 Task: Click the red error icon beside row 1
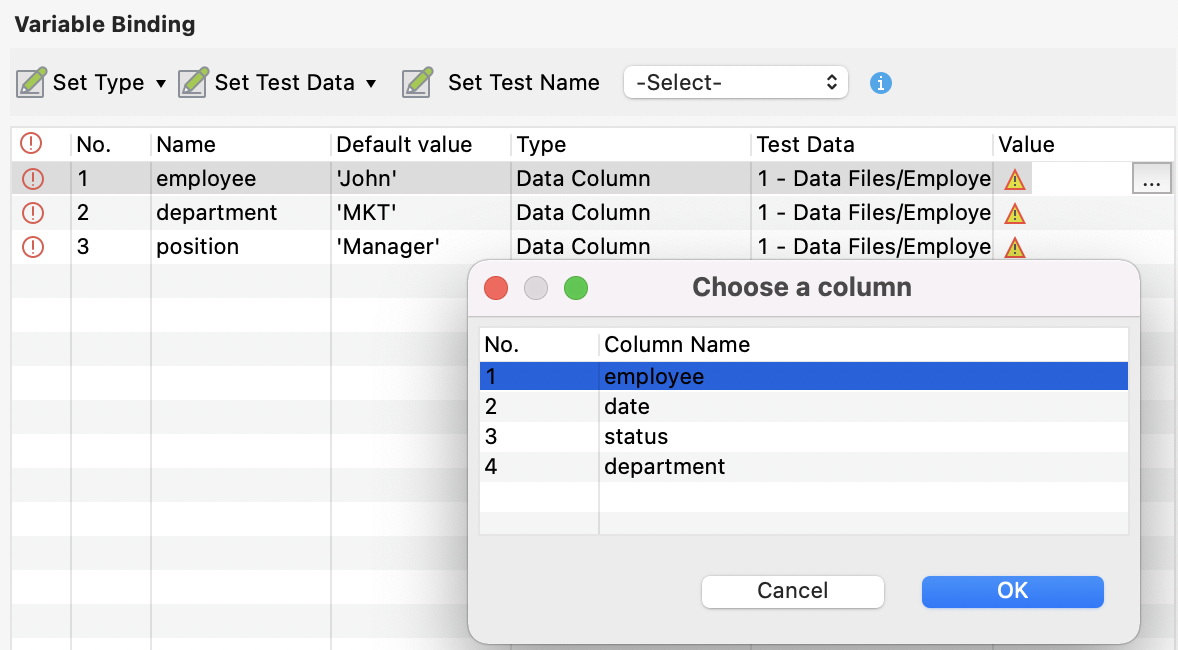[x=30, y=178]
